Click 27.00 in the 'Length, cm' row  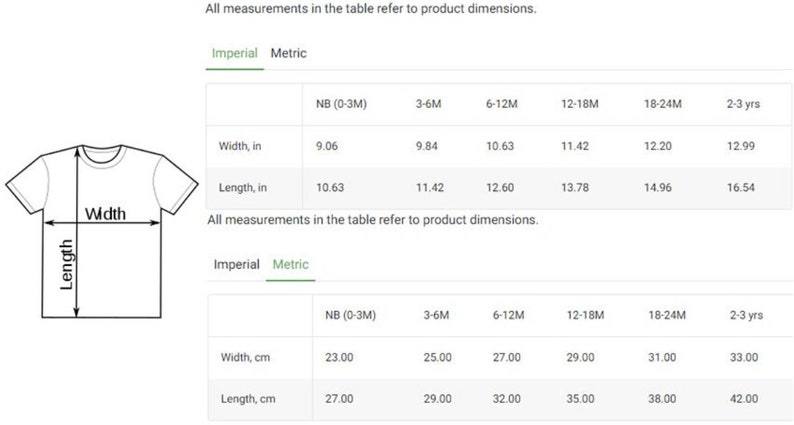pos(339,399)
